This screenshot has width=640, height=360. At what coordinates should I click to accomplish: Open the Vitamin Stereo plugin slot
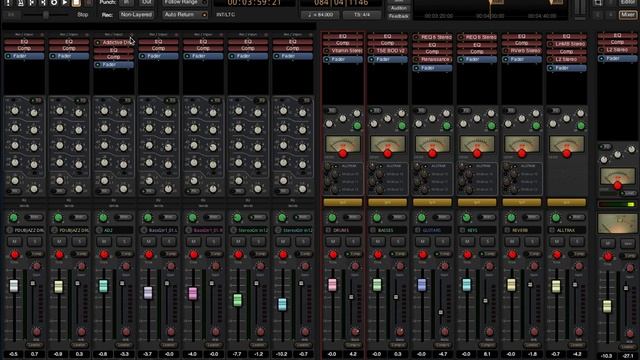(x=343, y=51)
